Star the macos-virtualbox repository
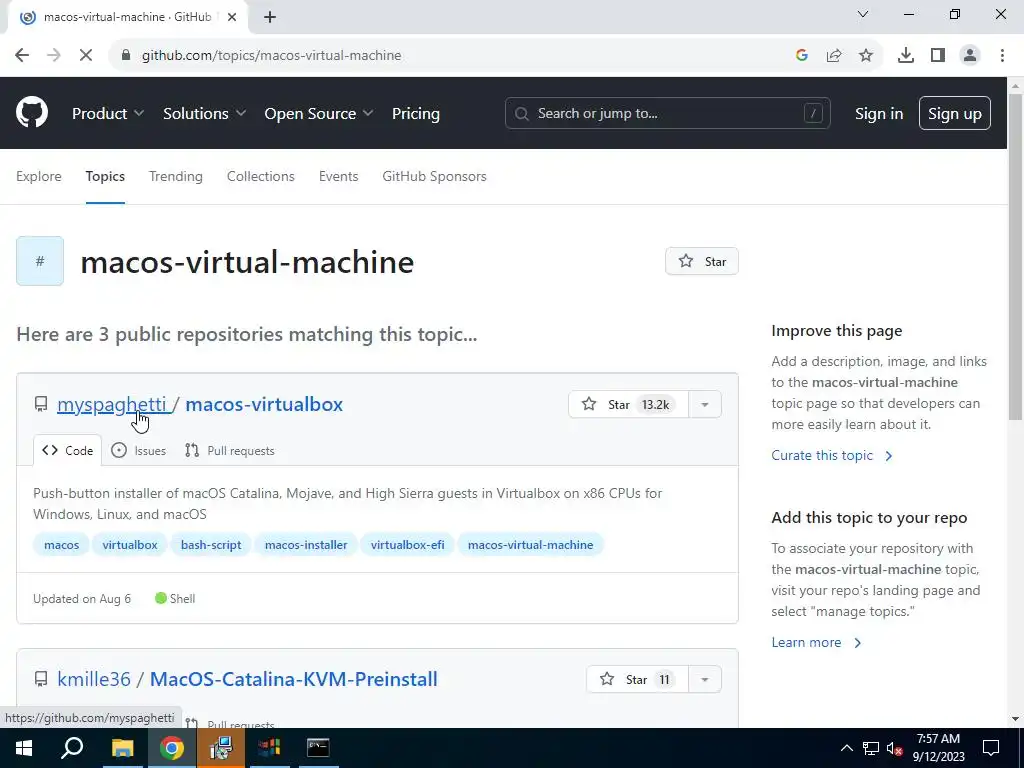 coord(628,404)
